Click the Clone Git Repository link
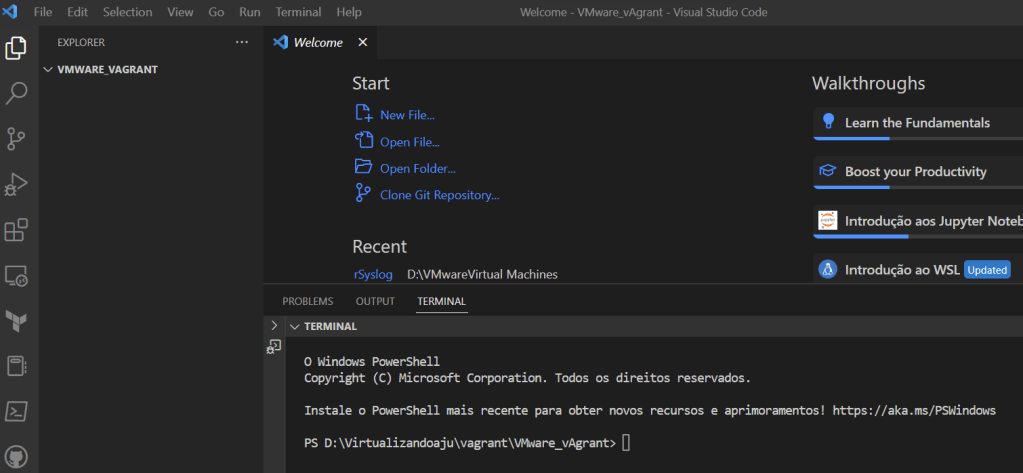This screenshot has width=1023, height=473. coord(439,195)
